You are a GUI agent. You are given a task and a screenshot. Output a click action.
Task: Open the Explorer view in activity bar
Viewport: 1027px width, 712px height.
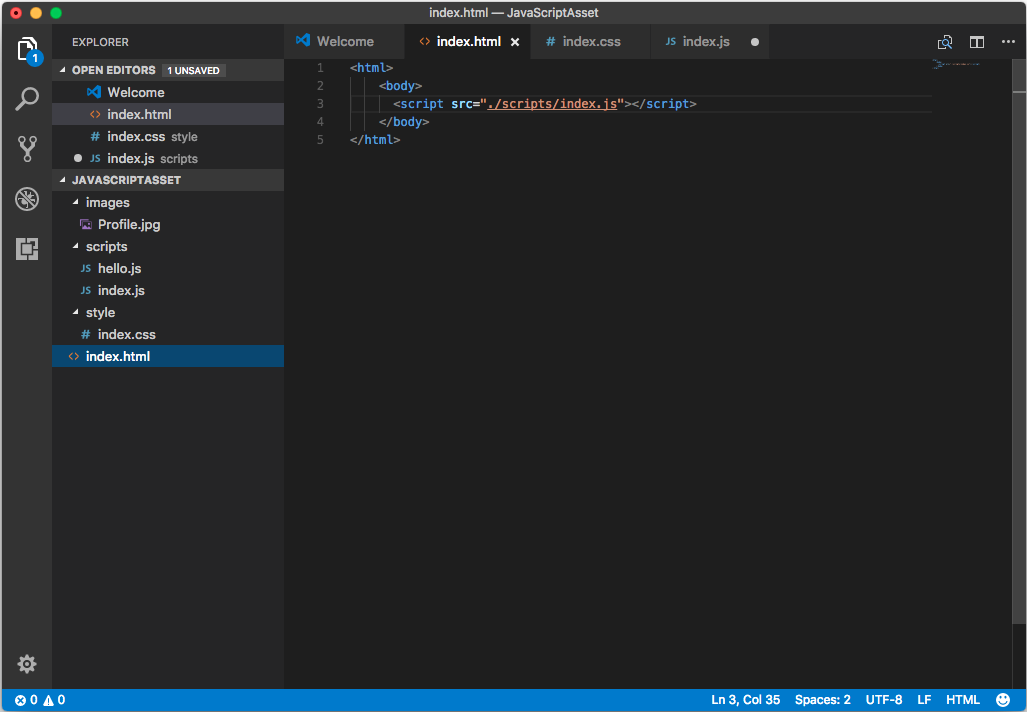click(28, 50)
